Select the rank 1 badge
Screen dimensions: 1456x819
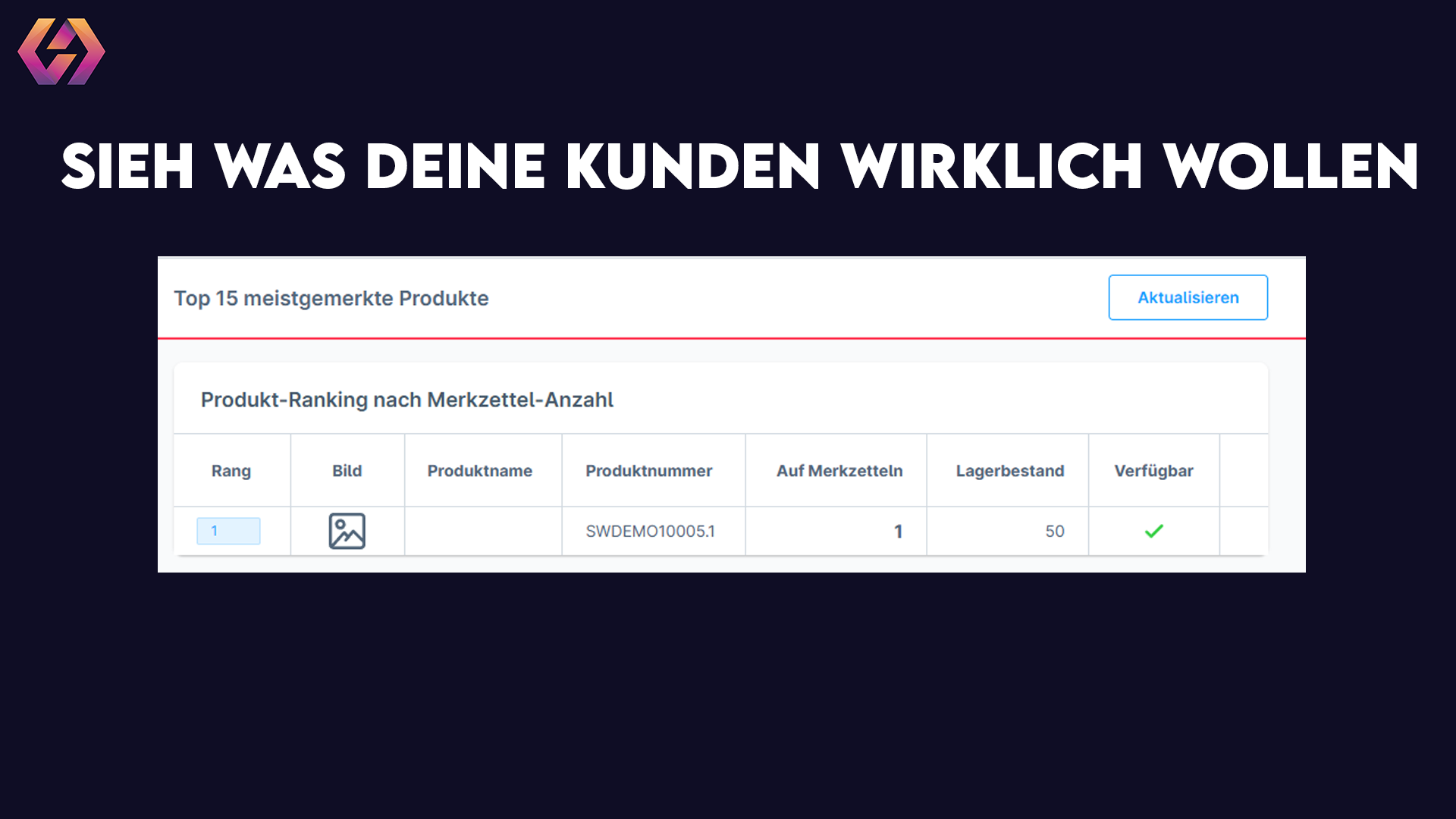228,531
